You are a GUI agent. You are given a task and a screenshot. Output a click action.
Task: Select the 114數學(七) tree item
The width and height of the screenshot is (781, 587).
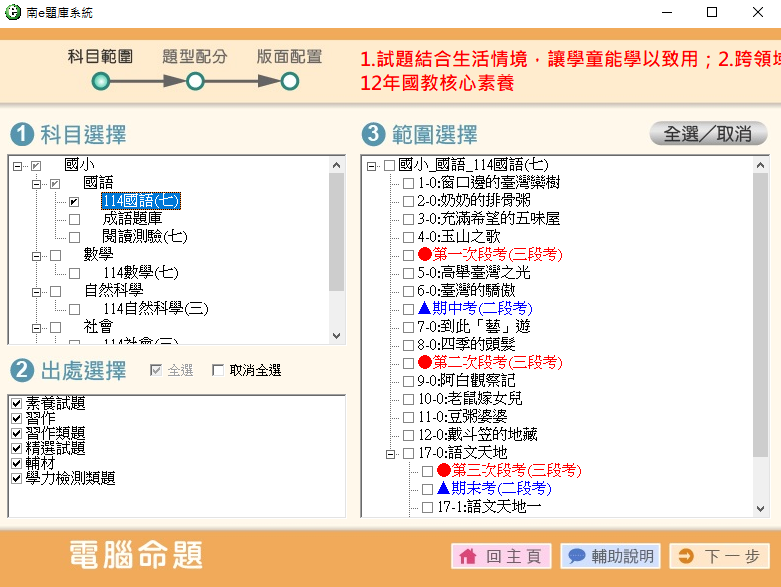tap(140, 273)
